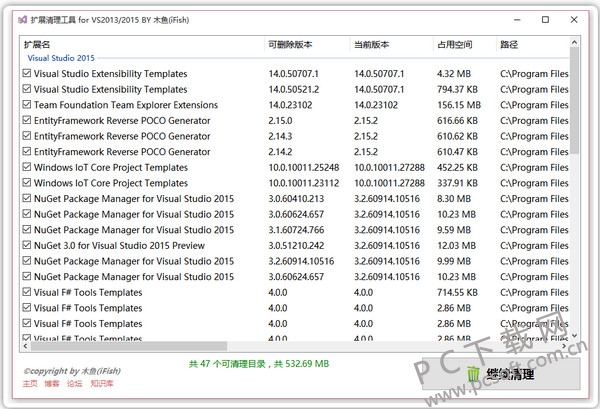
Task: Open the 论坛 link
Action: (x=75, y=383)
